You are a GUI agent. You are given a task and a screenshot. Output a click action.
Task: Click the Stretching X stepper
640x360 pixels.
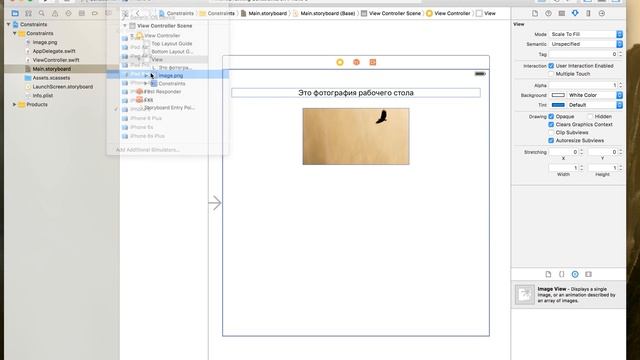click(581, 152)
